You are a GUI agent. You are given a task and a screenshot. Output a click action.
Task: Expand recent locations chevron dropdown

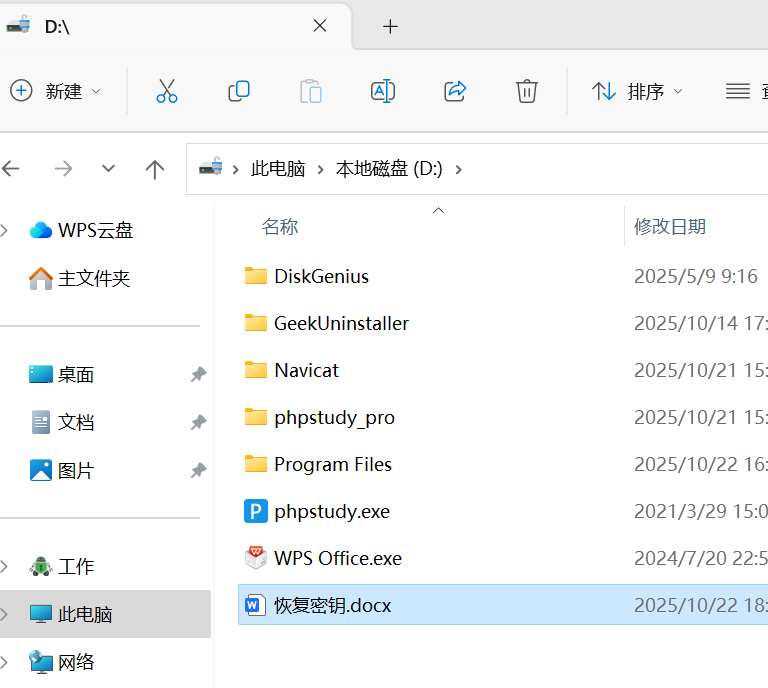pyautogui.click(x=109, y=170)
